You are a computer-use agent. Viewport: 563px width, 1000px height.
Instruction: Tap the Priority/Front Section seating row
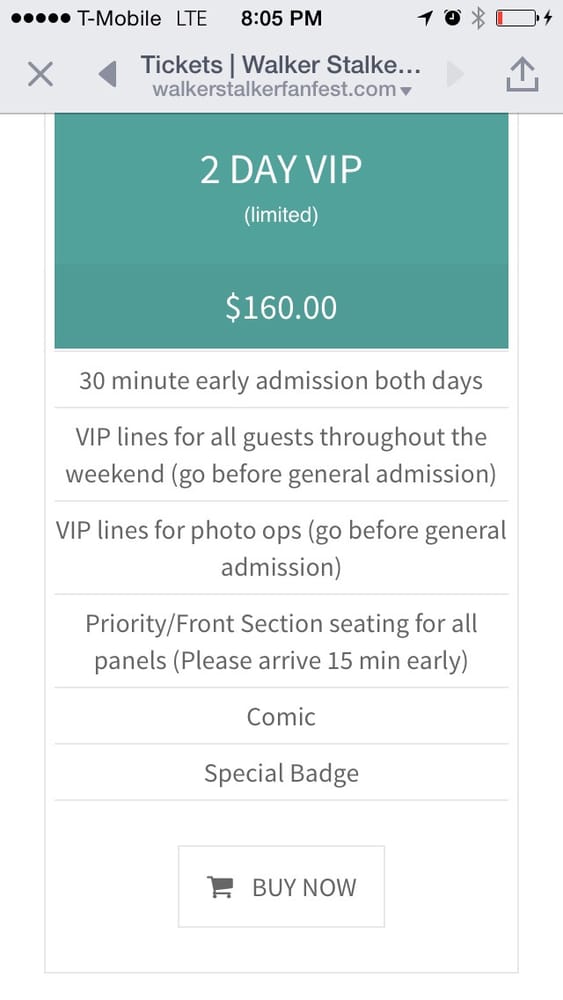pyautogui.click(x=281, y=642)
